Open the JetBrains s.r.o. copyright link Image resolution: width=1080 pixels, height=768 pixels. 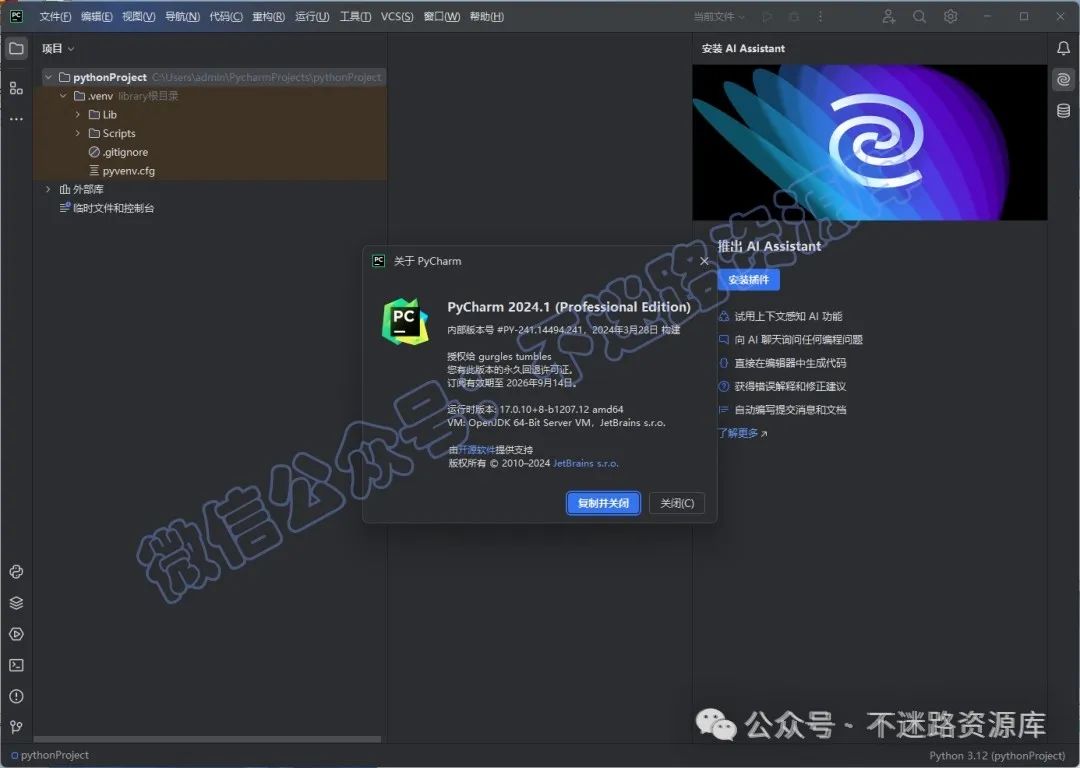[586, 464]
